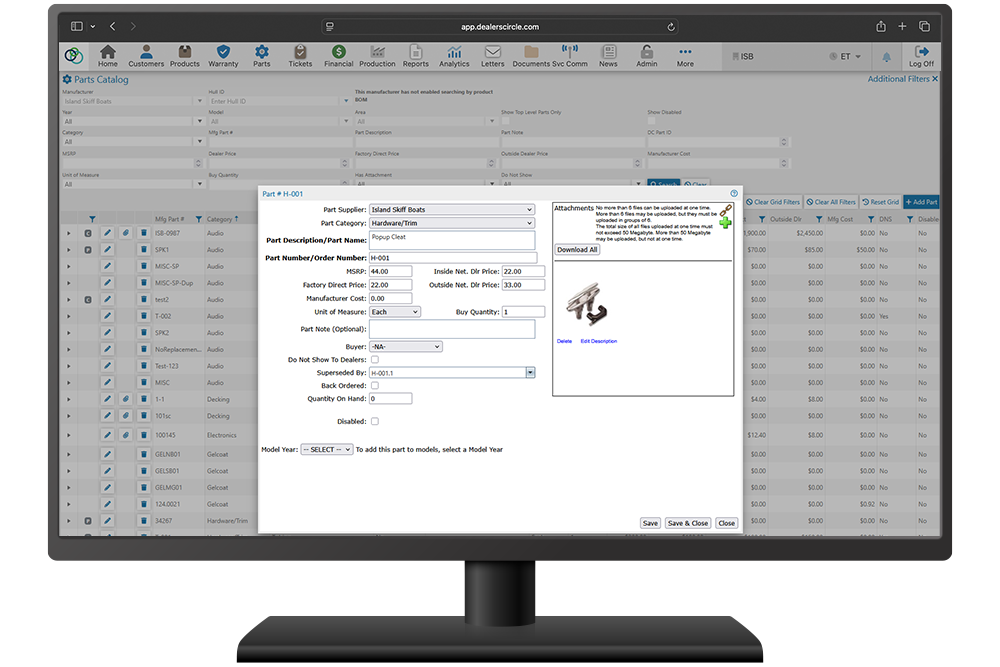Click the link attachment icon in dialog

[726, 210]
